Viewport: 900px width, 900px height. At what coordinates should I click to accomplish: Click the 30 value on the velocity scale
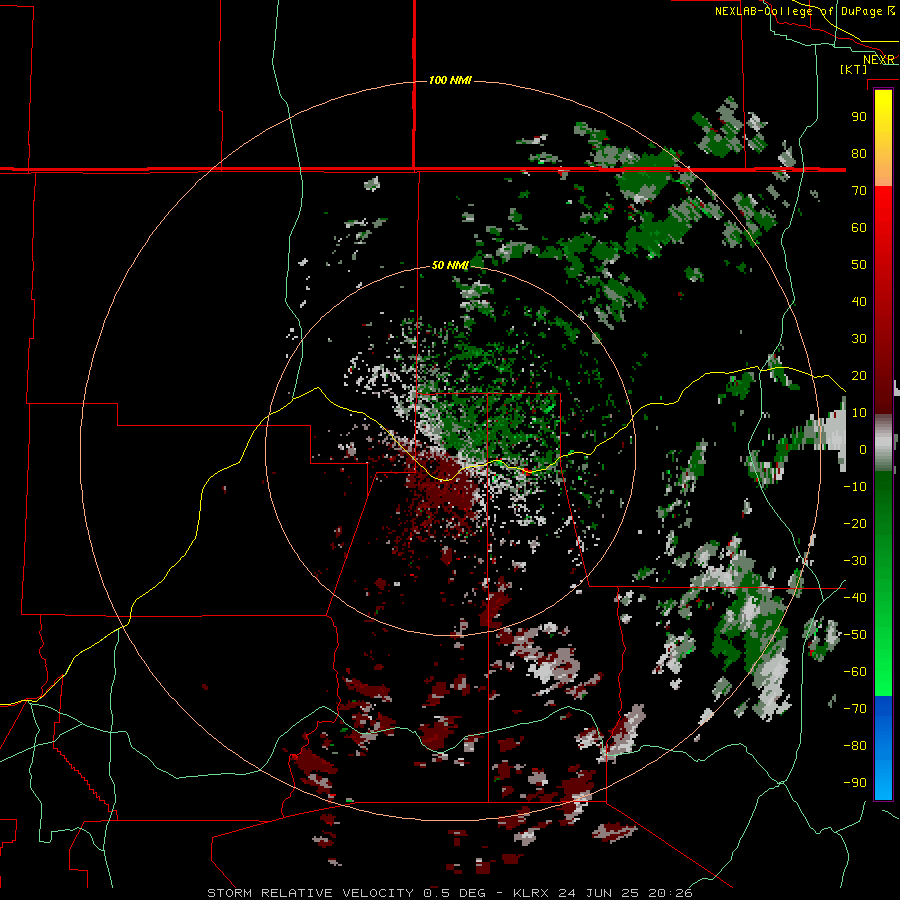click(859, 339)
